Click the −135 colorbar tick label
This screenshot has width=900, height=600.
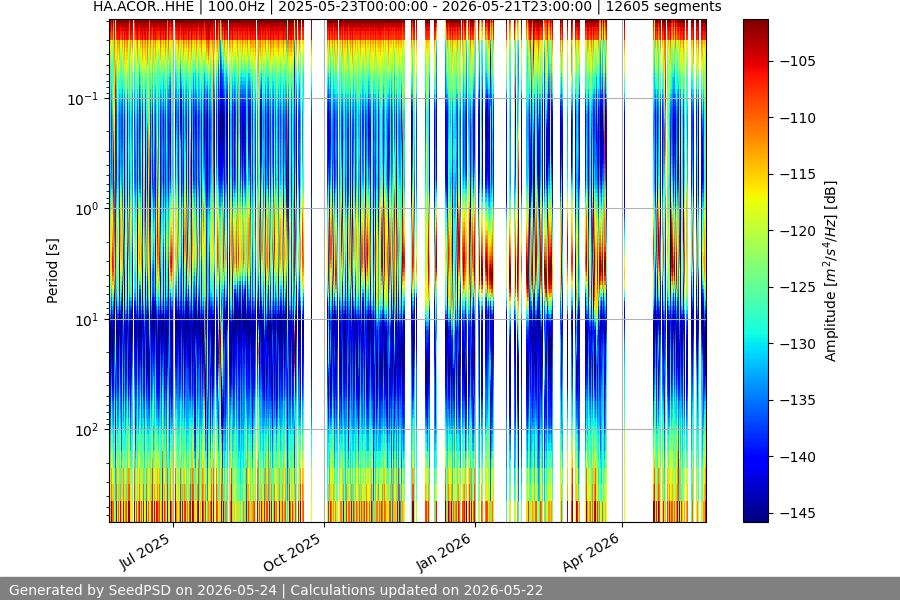797,400
